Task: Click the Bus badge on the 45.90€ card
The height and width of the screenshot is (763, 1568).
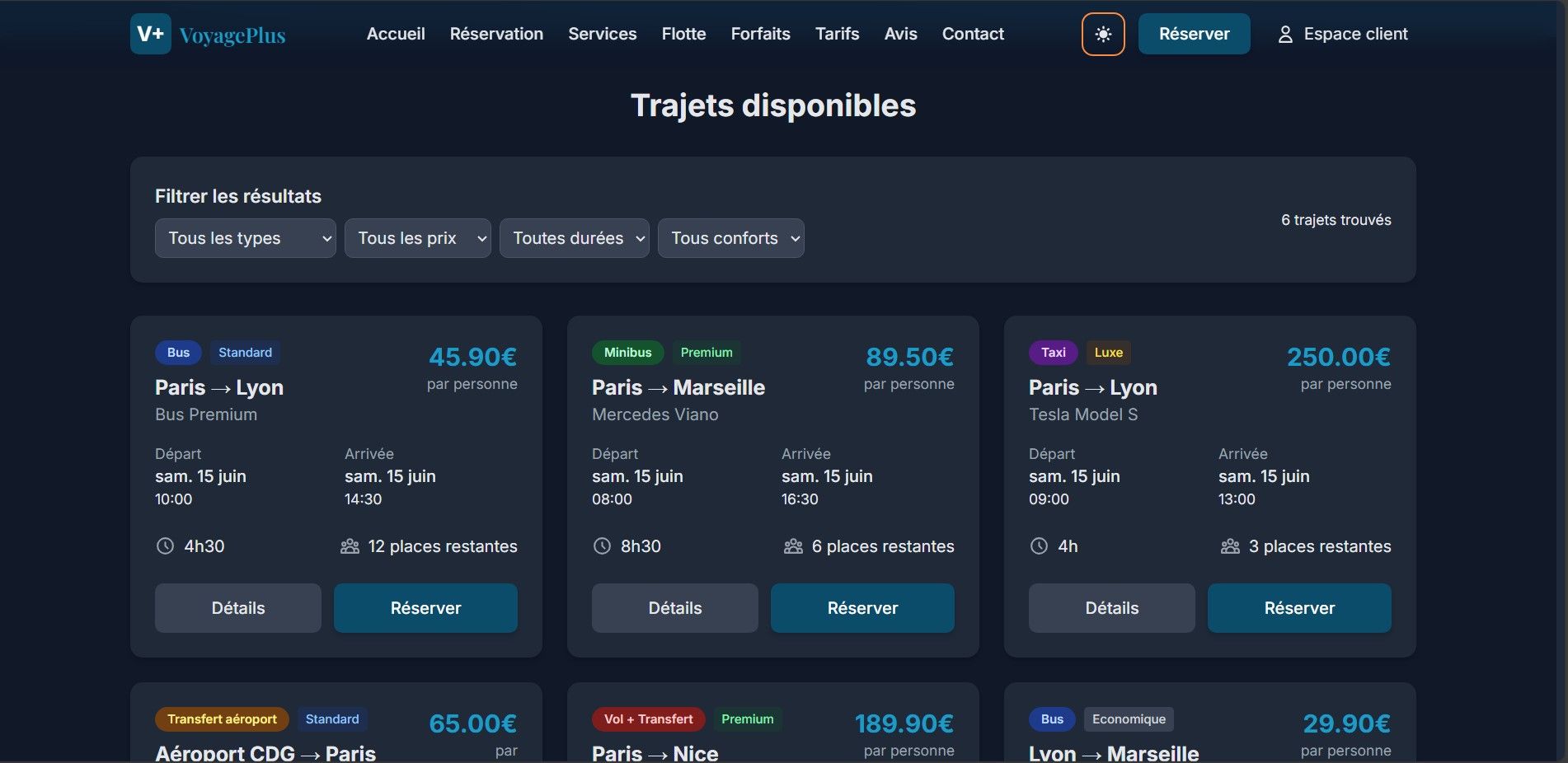Action: (178, 353)
